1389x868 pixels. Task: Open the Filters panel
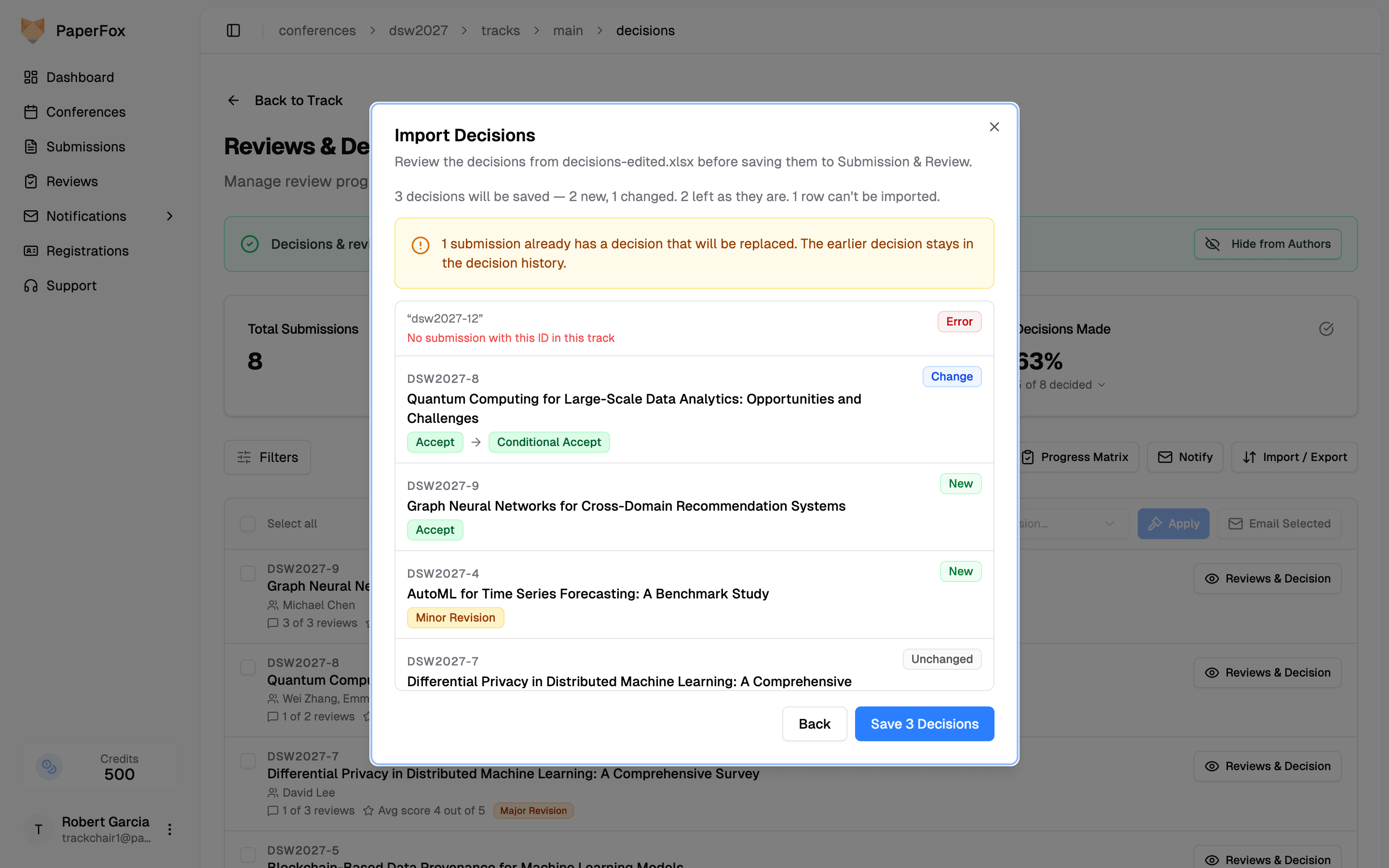268,457
